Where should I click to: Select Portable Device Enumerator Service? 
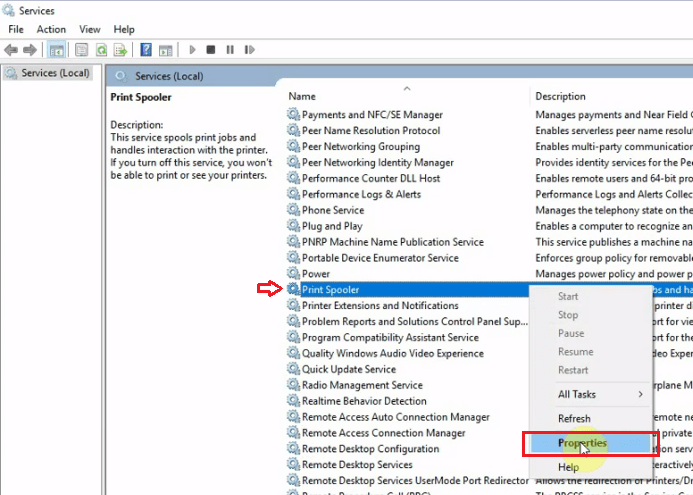[380, 258]
